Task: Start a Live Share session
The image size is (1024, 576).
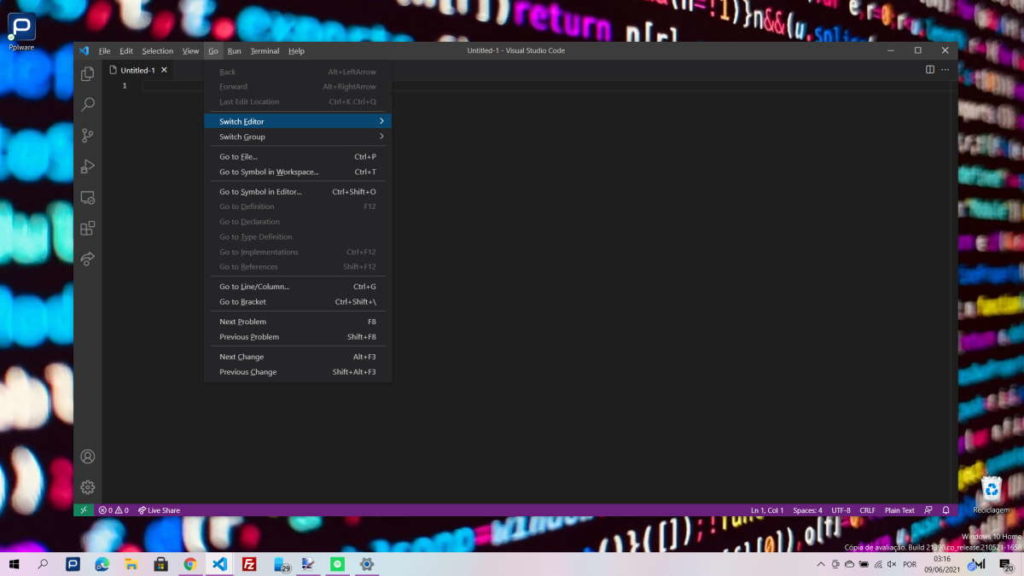Action: click(158, 510)
